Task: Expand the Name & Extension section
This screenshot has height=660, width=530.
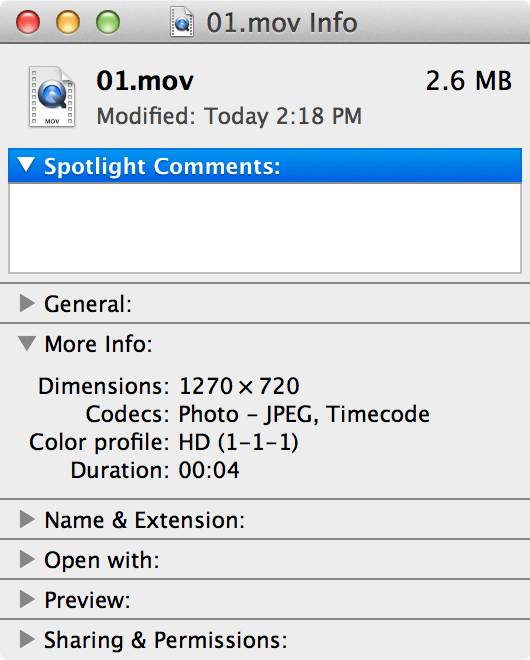Action: tap(27, 519)
